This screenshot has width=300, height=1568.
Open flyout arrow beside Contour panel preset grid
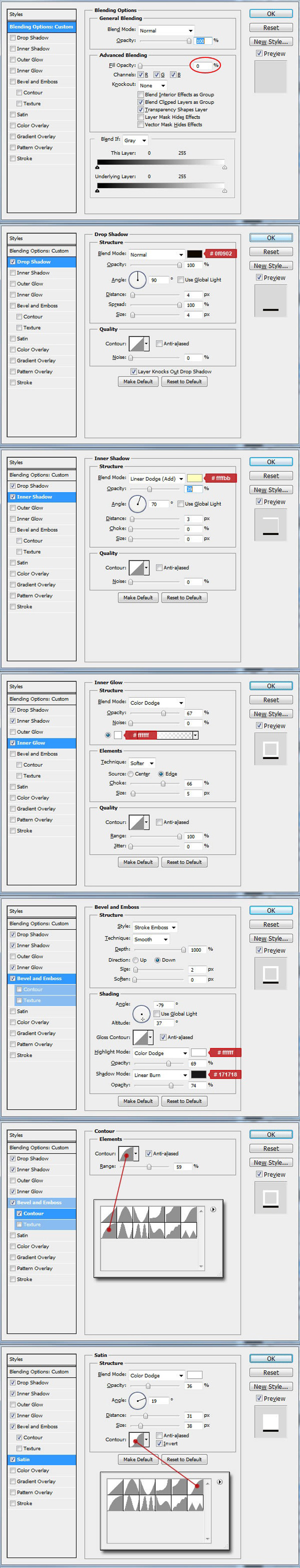coord(214,1209)
